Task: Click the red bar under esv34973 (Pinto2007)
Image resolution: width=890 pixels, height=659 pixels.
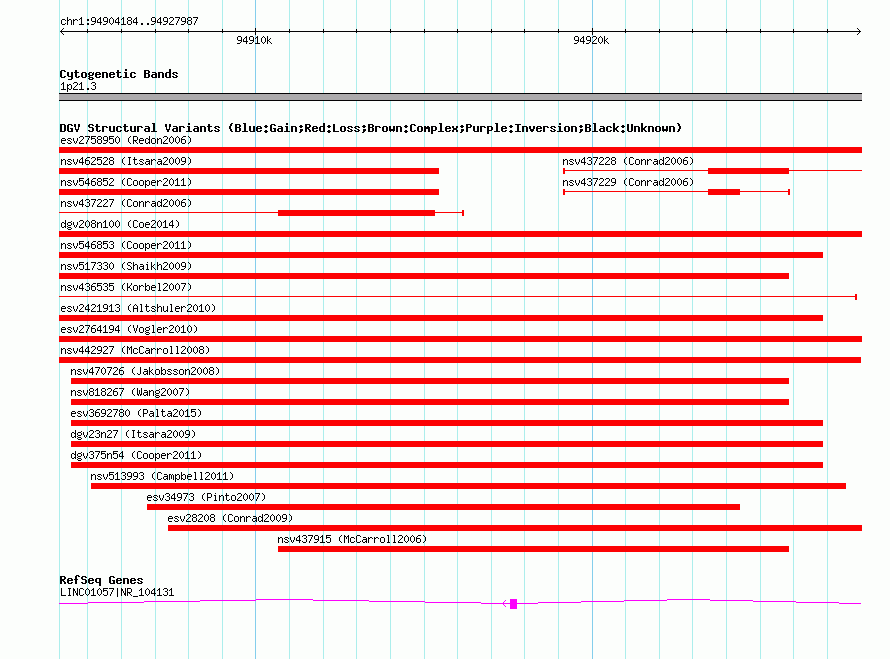Action: tap(443, 507)
